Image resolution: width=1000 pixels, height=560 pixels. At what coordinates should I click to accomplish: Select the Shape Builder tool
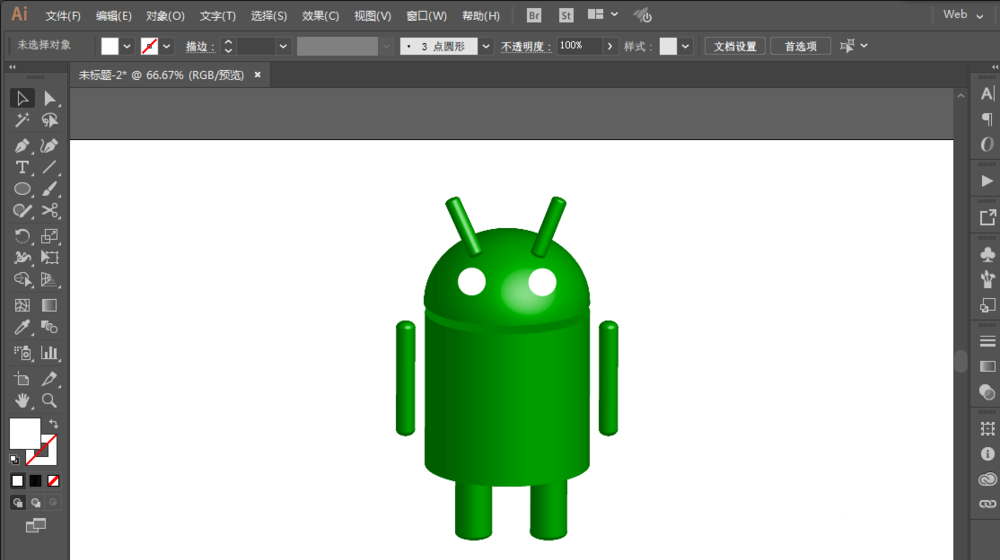[22, 279]
